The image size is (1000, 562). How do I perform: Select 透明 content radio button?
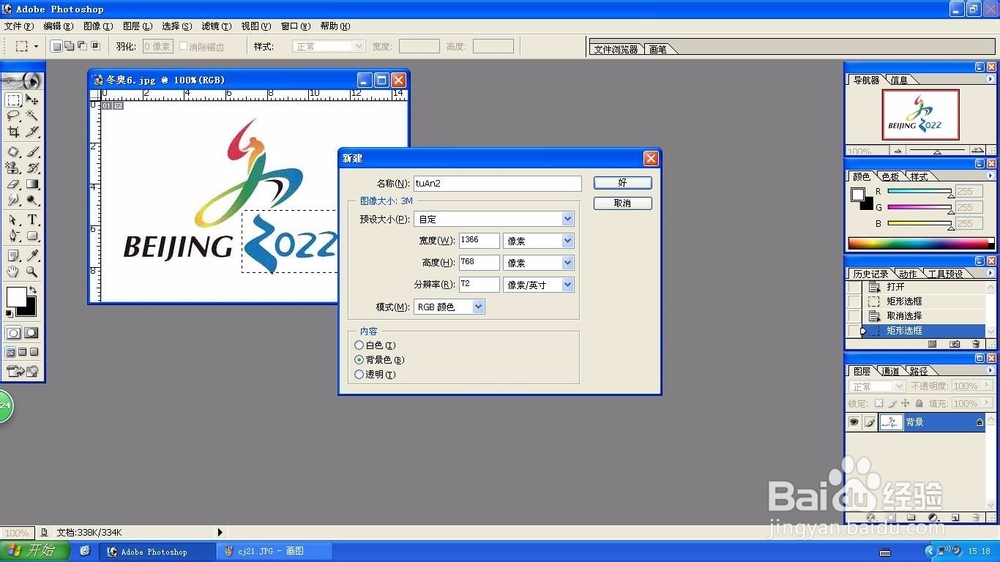tap(359, 374)
